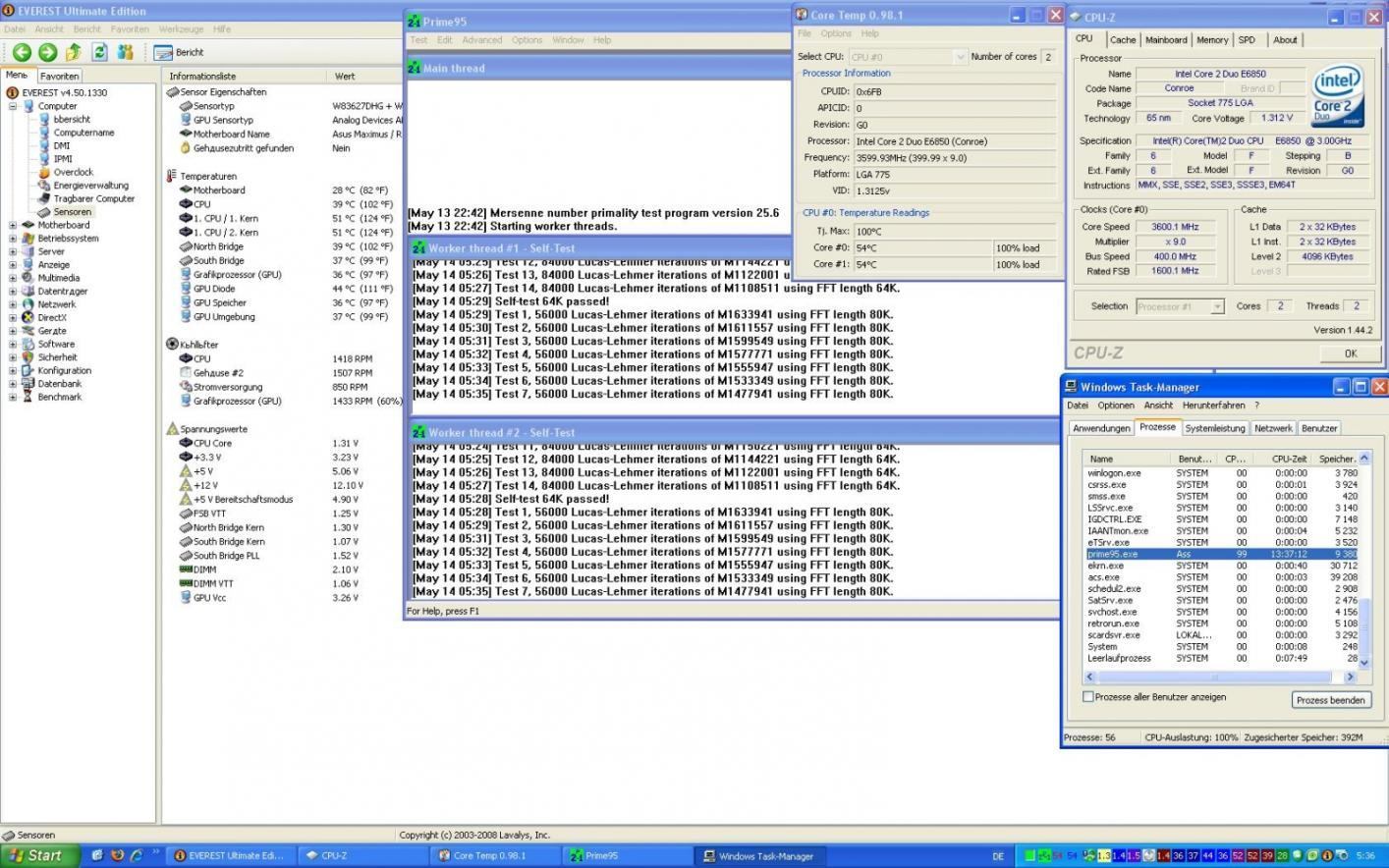Enable Prozesse aller Benutzer anzeigen checkbox
Image resolution: width=1389 pixels, height=868 pixels.
pyautogui.click(x=1087, y=696)
